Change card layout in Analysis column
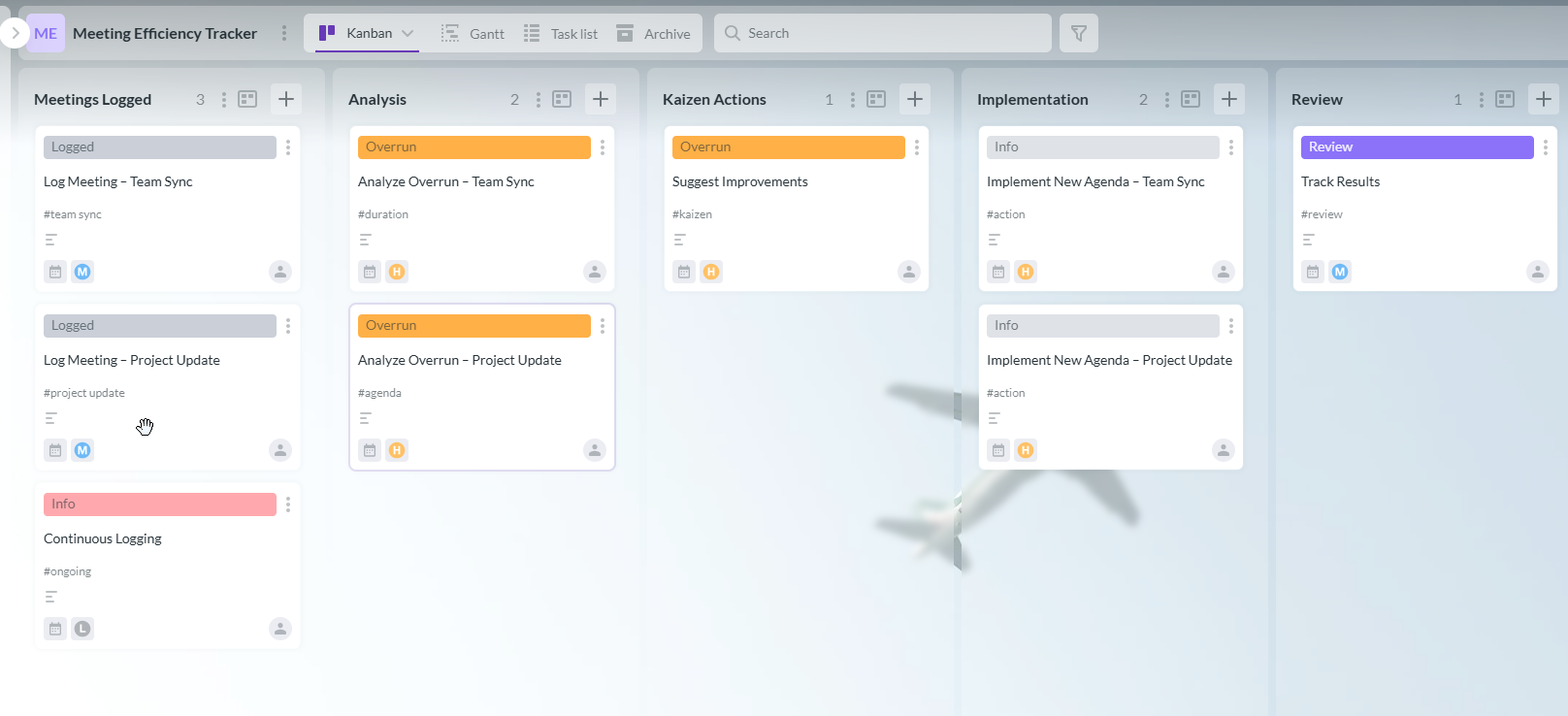Screen dimensions: 1568x716 point(562,99)
